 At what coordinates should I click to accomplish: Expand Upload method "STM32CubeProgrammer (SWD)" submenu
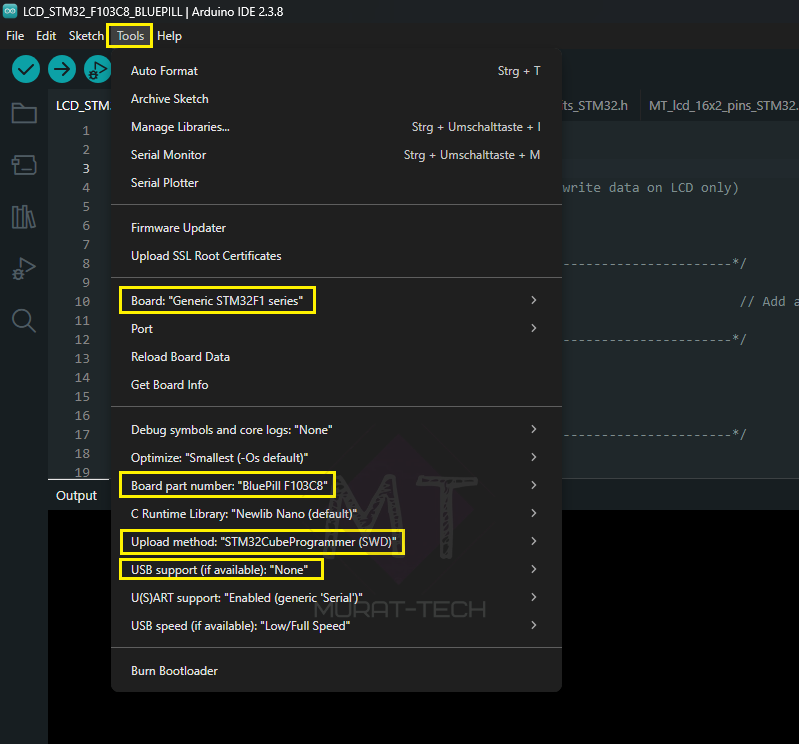[x=336, y=542]
